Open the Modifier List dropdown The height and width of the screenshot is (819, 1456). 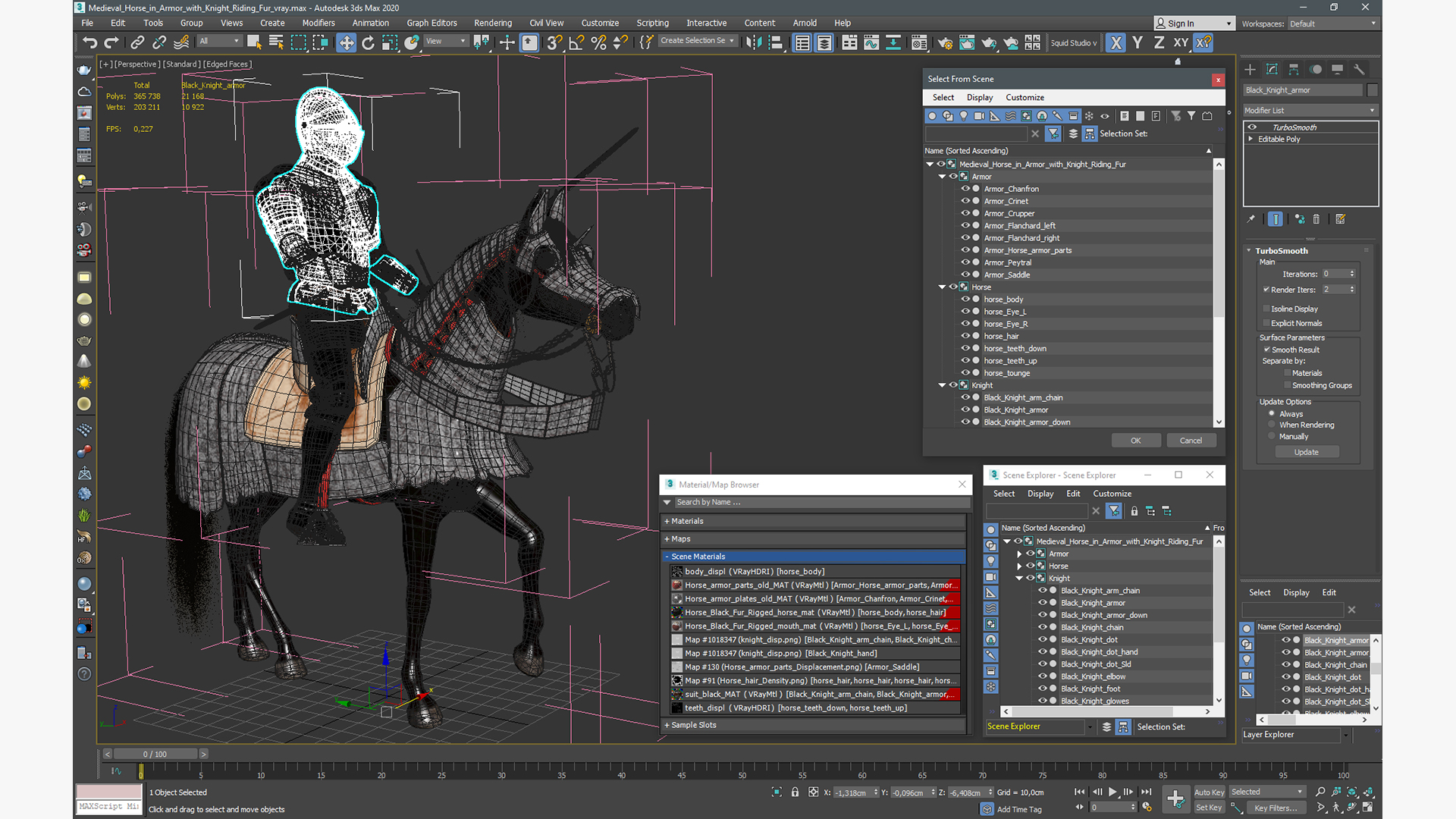tap(1310, 111)
